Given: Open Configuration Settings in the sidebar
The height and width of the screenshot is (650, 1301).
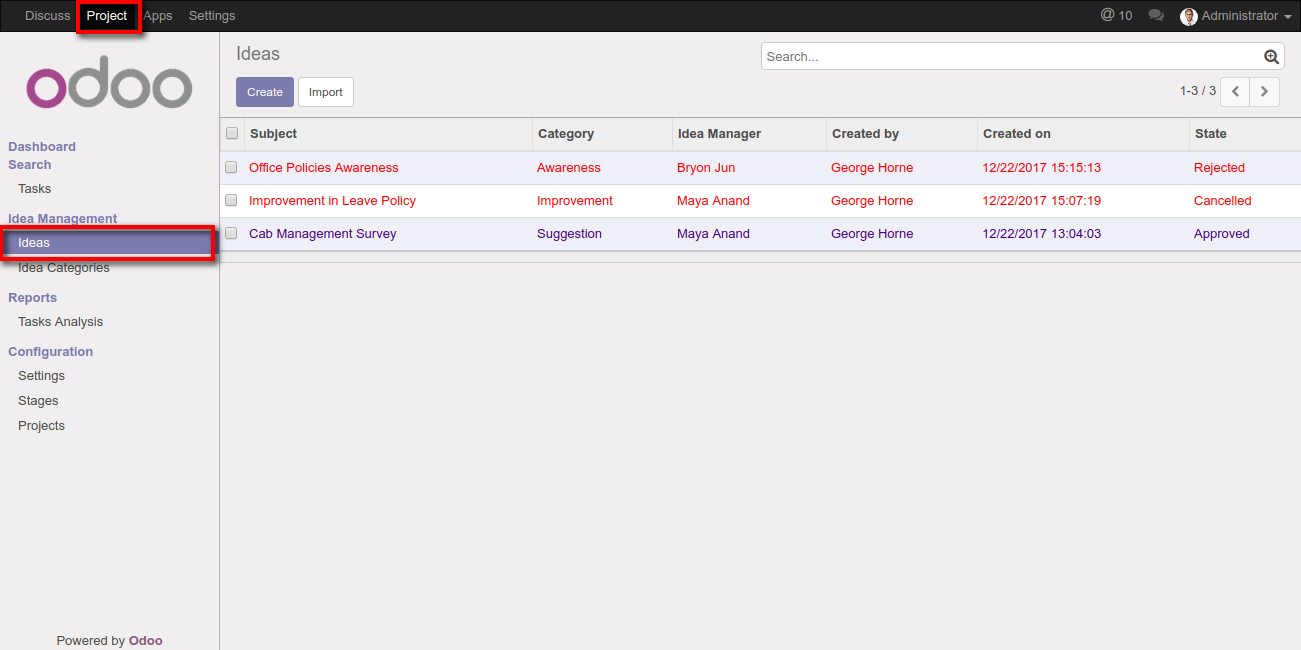Looking at the screenshot, I should tap(42, 376).
